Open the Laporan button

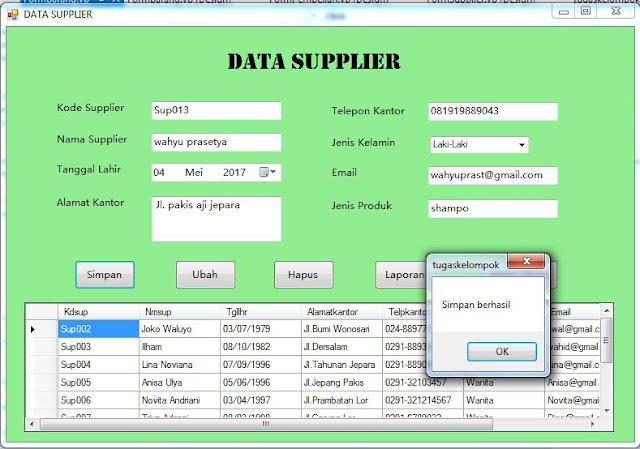[x=400, y=275]
